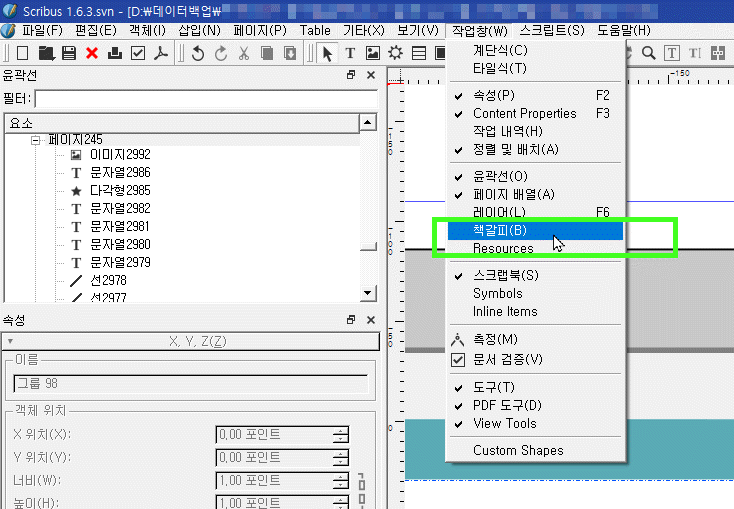Toggle View Tools toolbar visibility
Screen dimensions: 734x509
click(x=534, y=423)
